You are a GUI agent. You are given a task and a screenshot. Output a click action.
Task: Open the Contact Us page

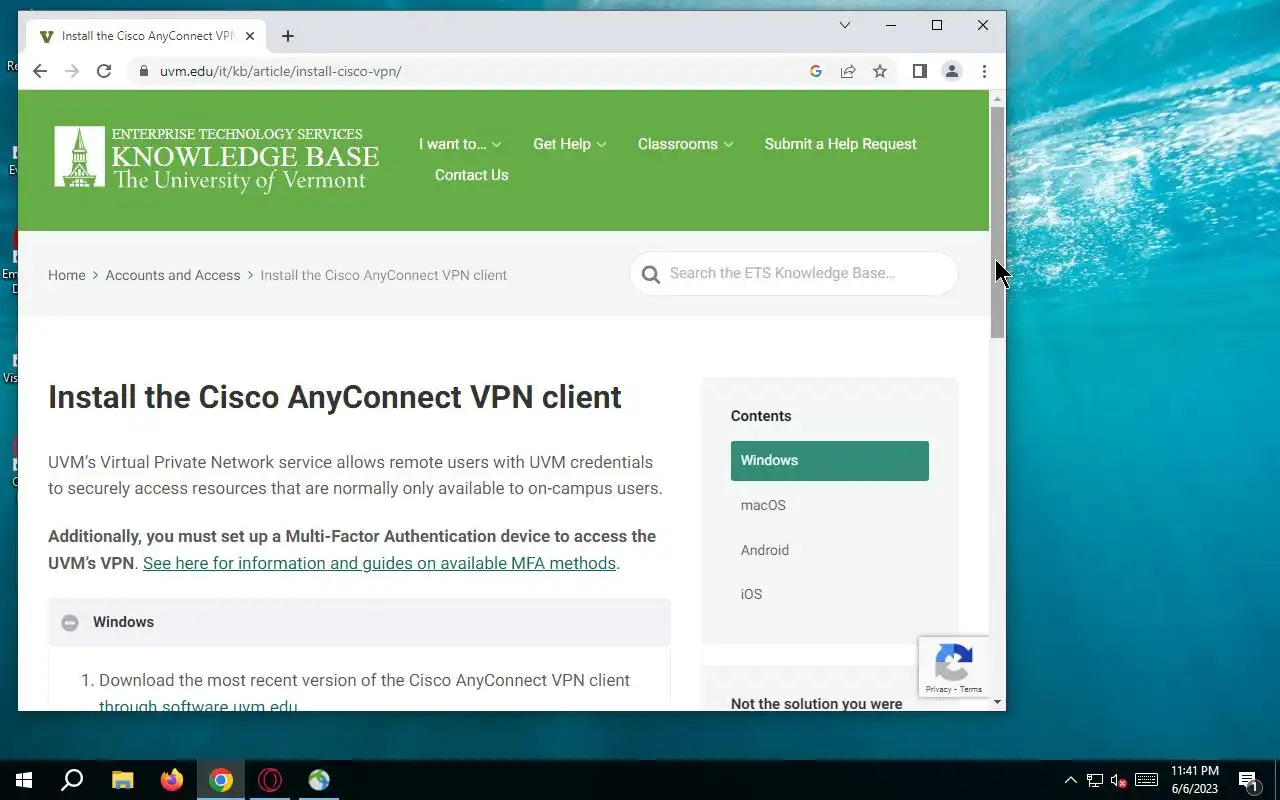[472, 175]
